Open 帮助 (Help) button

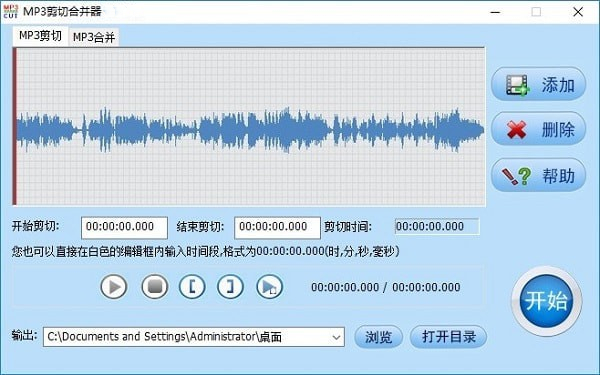pyautogui.click(x=538, y=175)
